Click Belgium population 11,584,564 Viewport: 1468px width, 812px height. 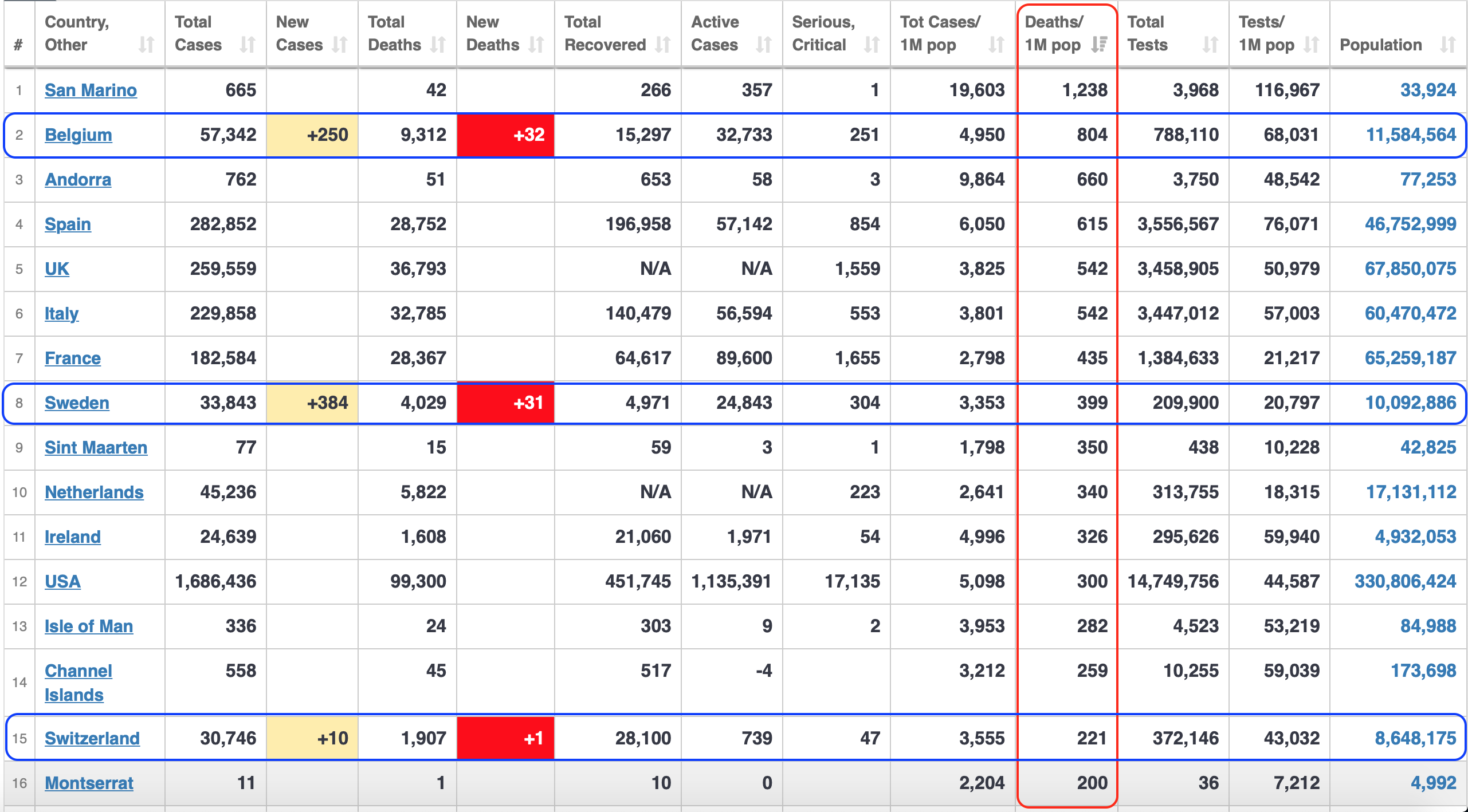pyautogui.click(x=1411, y=135)
